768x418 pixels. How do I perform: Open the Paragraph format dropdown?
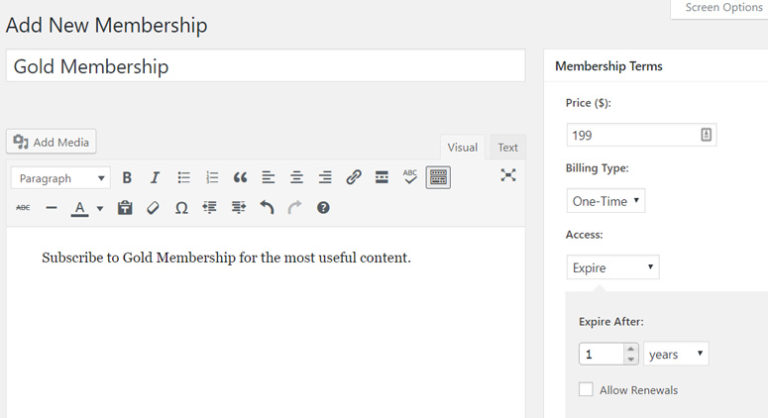(x=61, y=178)
